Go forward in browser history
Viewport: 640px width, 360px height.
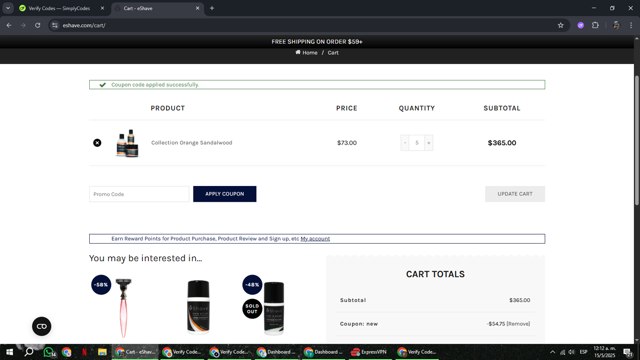(x=23, y=25)
